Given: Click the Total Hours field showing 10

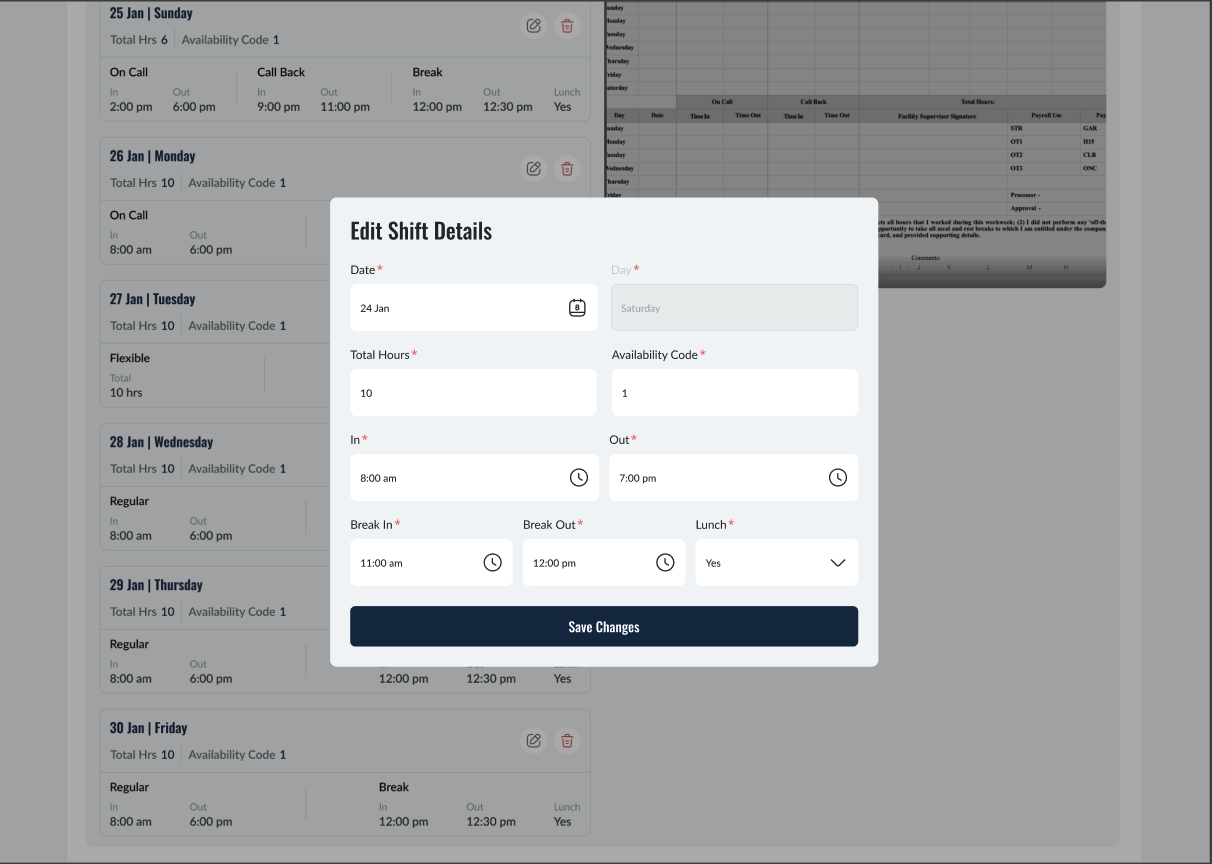Looking at the screenshot, I should (473, 392).
